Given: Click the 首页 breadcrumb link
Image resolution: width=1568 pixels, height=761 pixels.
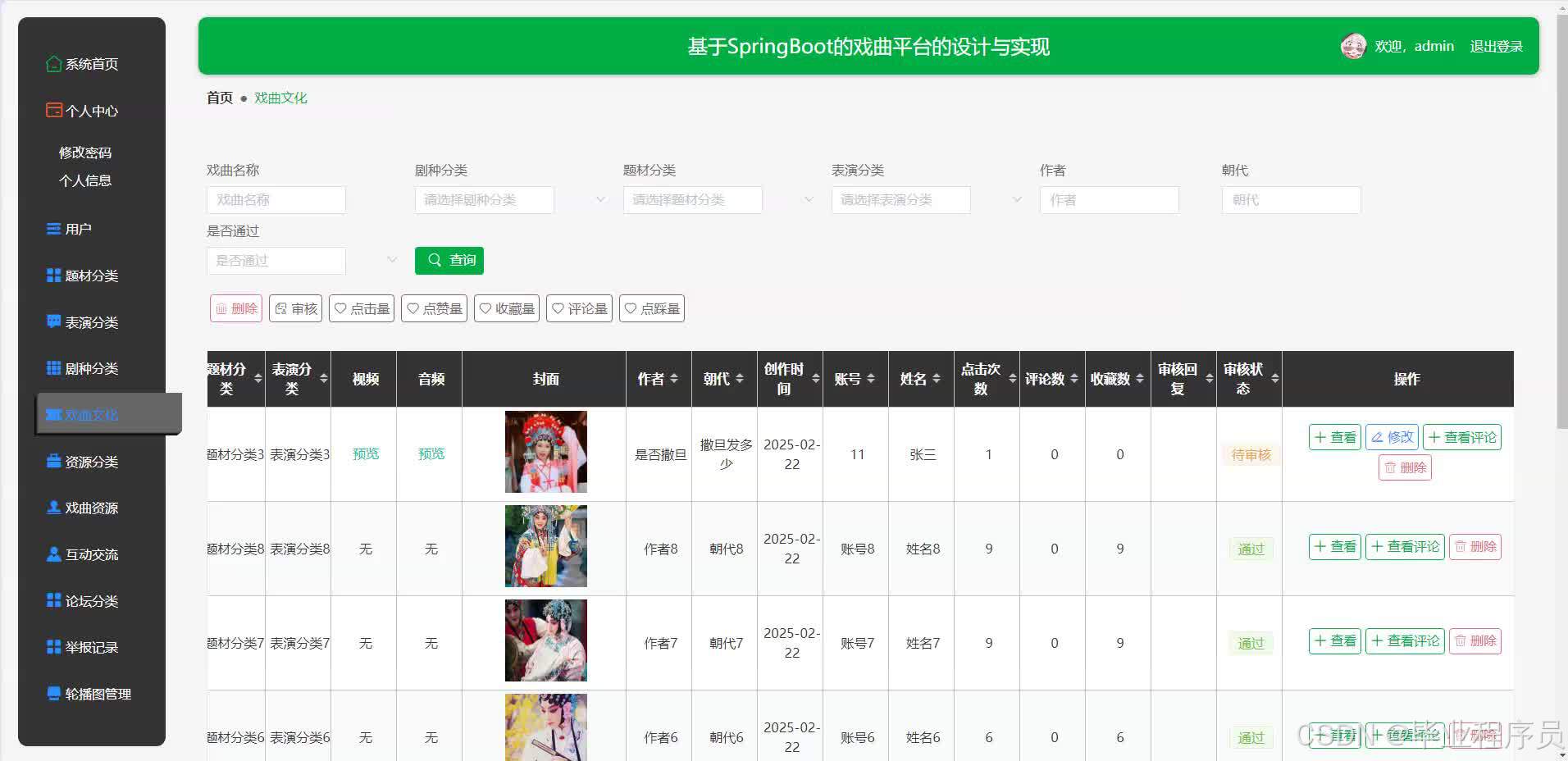Looking at the screenshot, I should tap(219, 98).
